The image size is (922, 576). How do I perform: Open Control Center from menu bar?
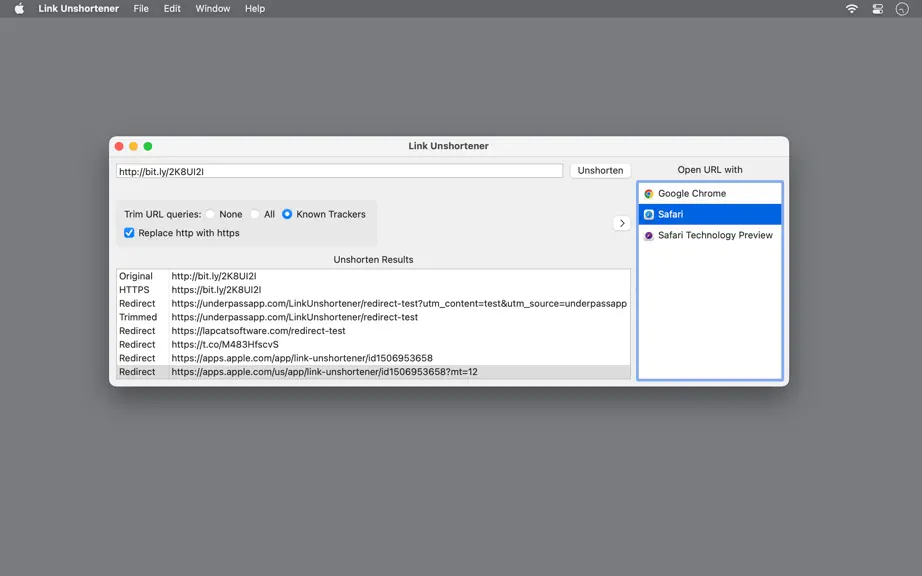point(877,8)
